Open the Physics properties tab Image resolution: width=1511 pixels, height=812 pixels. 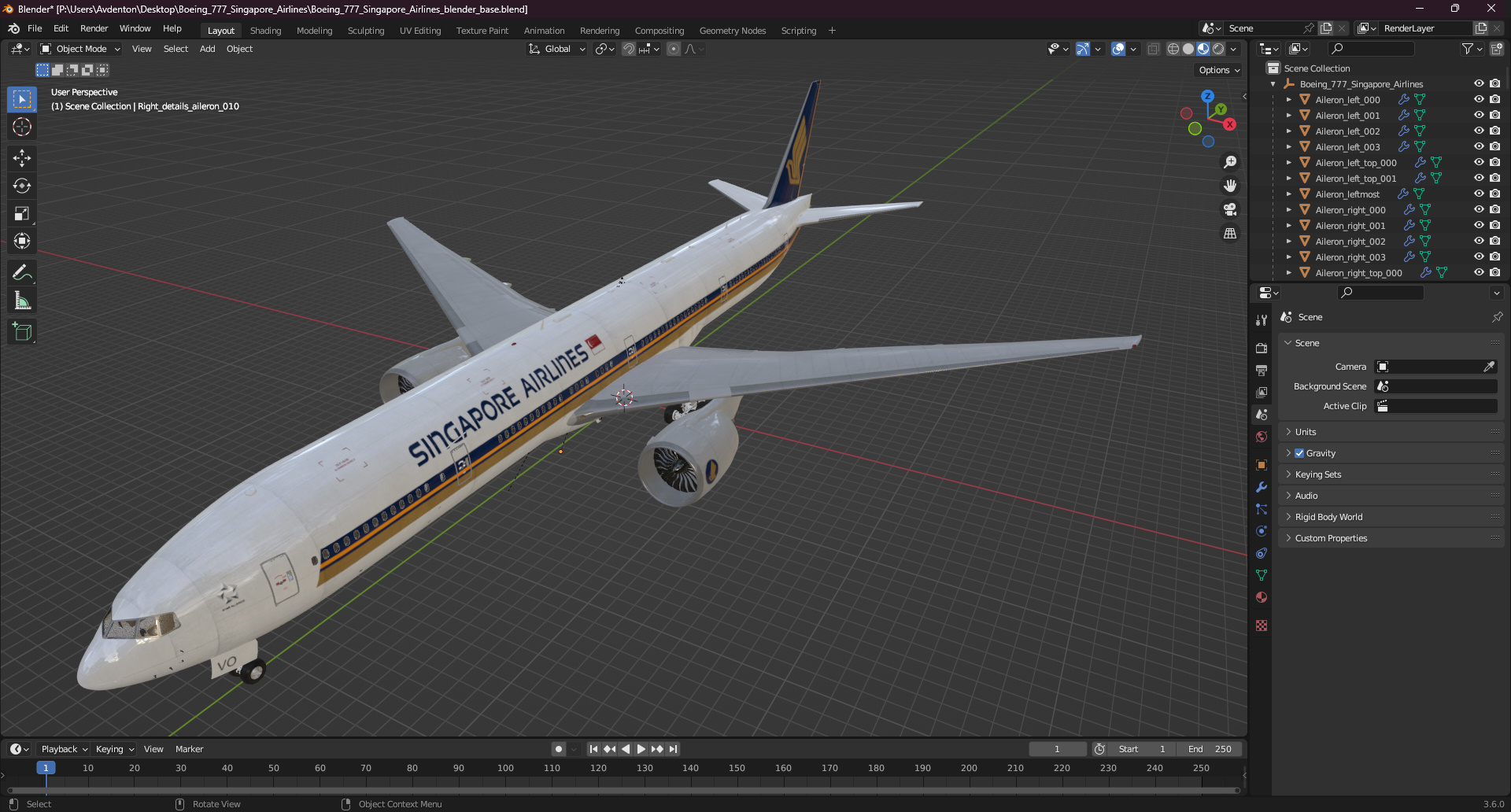click(1262, 531)
